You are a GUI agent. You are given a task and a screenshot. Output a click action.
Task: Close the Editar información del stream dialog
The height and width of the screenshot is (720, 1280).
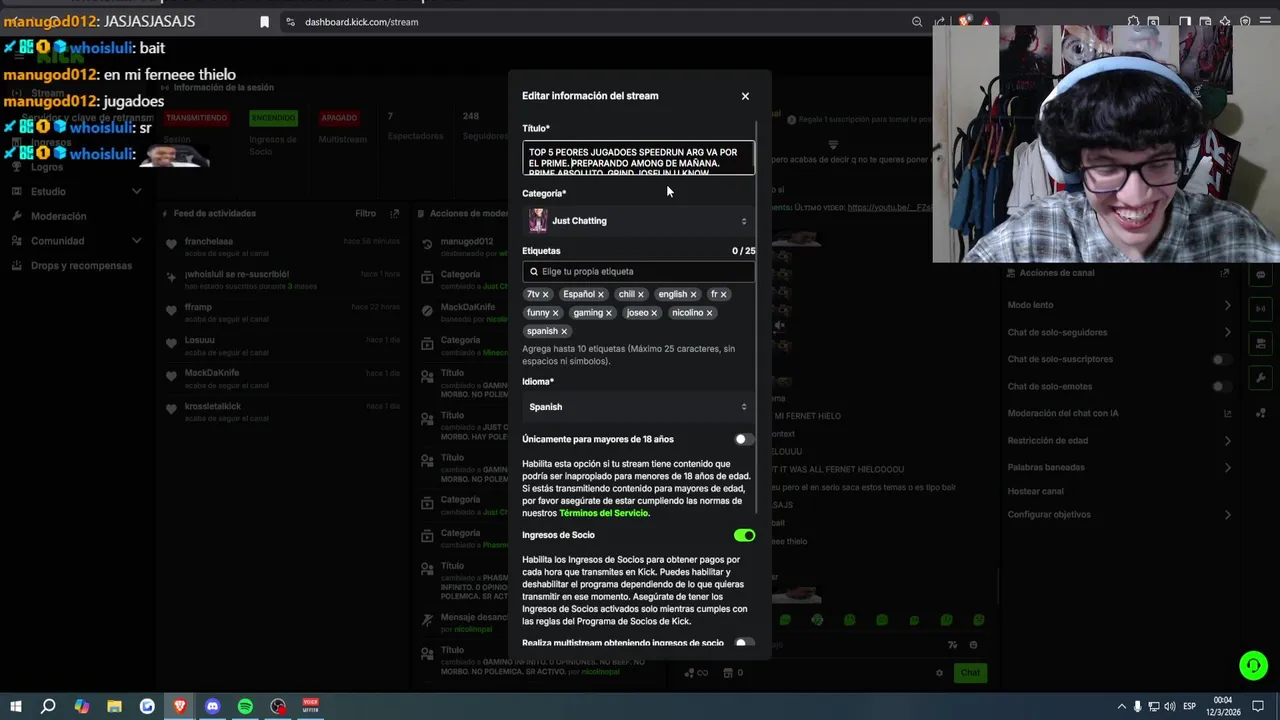click(x=745, y=96)
